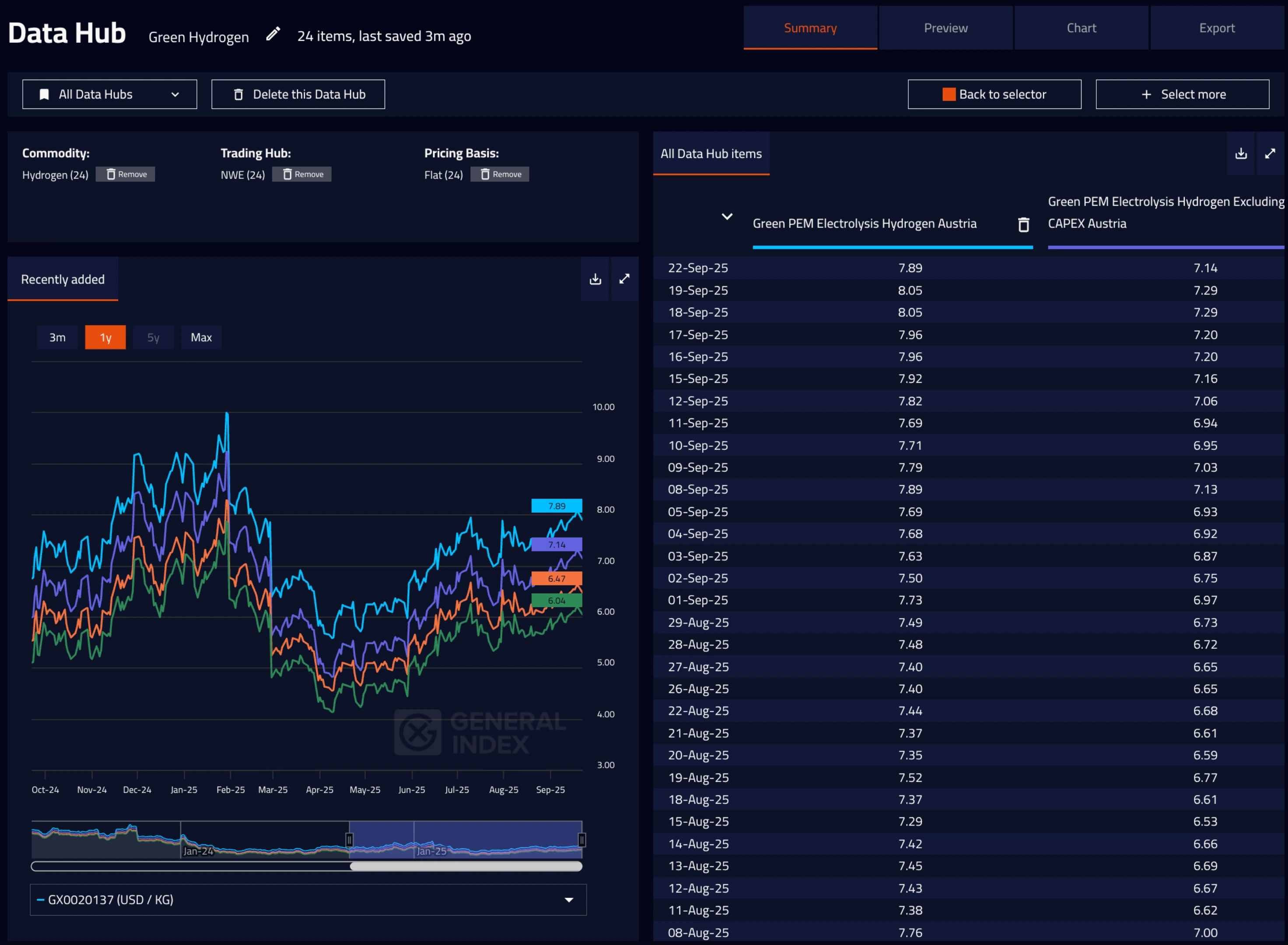Expand the Recently added chart fullscreen
Image resolution: width=1288 pixels, height=945 pixels.
(625, 279)
